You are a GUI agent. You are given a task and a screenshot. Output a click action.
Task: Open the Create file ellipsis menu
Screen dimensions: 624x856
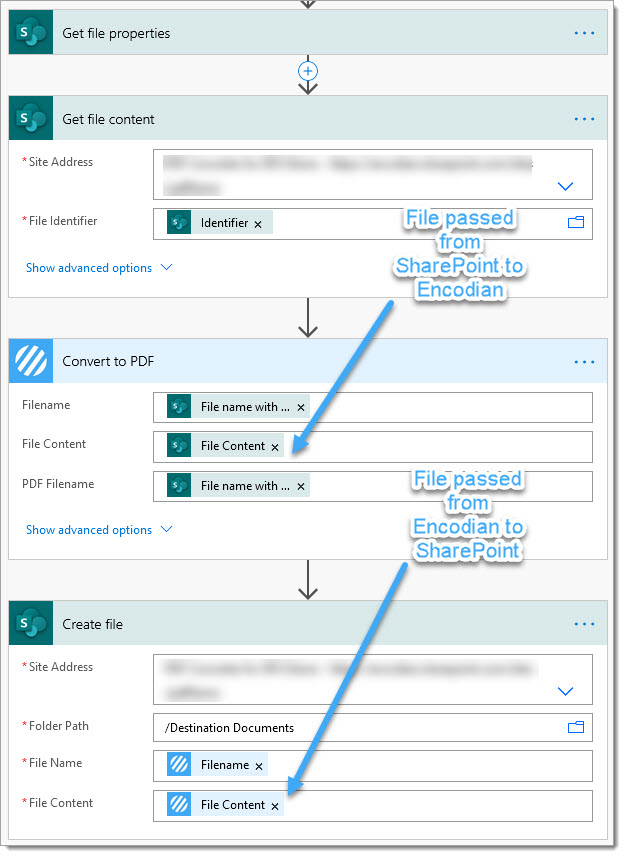click(x=584, y=624)
